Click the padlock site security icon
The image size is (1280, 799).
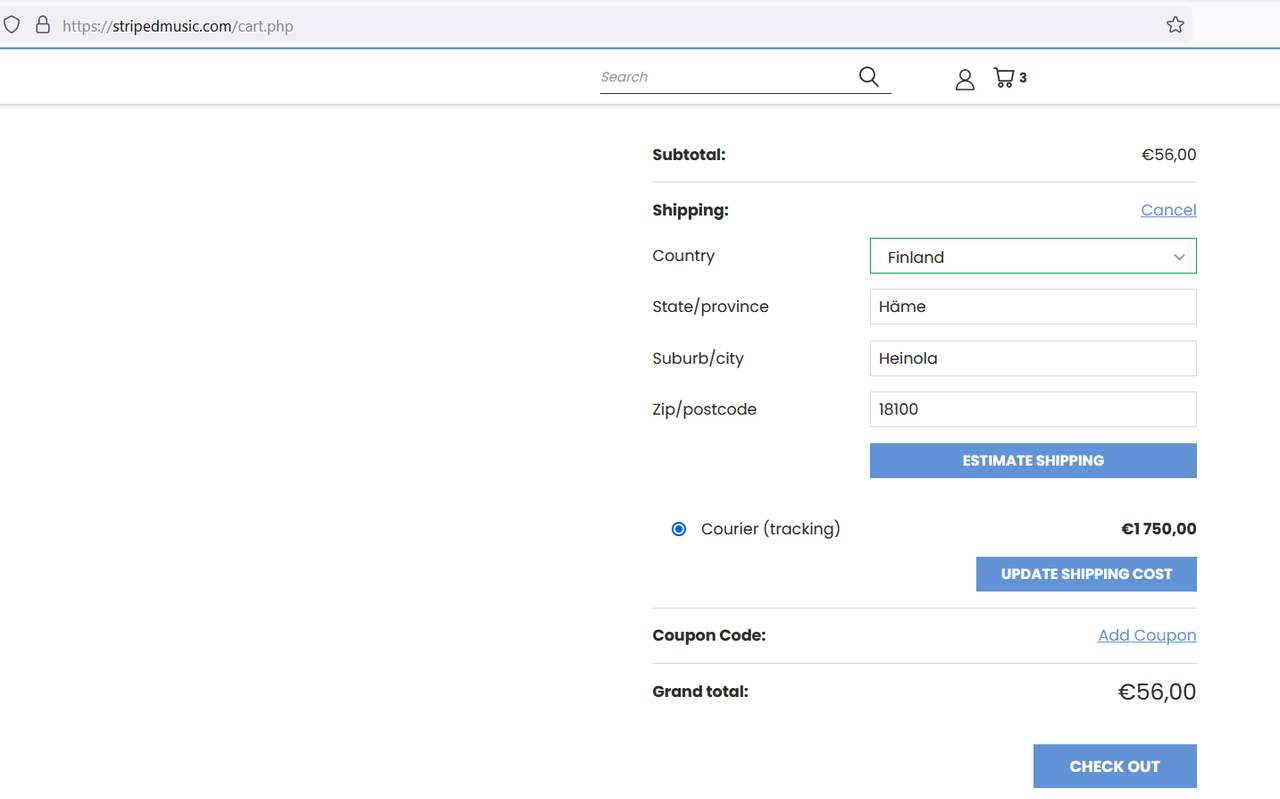pyautogui.click(x=43, y=25)
